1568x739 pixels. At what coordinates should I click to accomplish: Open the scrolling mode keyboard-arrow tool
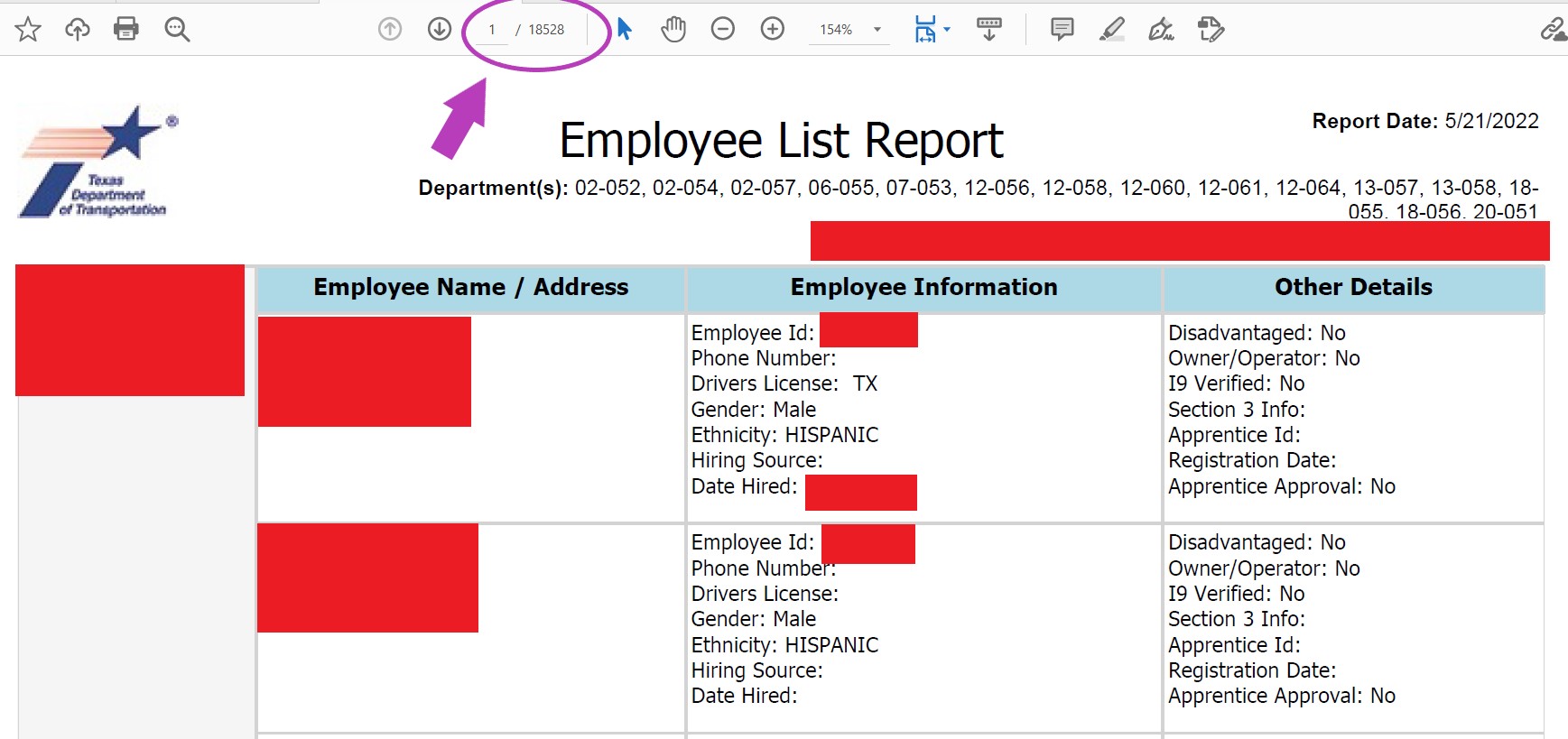point(989,30)
